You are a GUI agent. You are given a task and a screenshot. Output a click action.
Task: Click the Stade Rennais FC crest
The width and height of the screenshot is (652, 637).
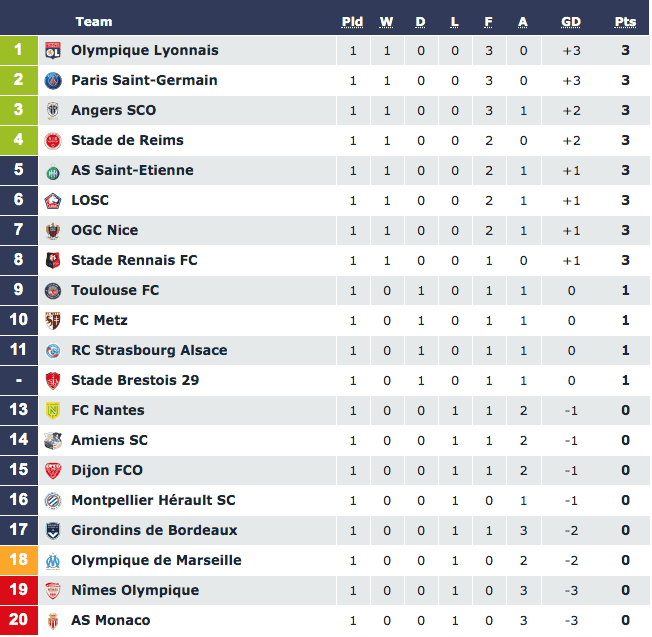53,261
